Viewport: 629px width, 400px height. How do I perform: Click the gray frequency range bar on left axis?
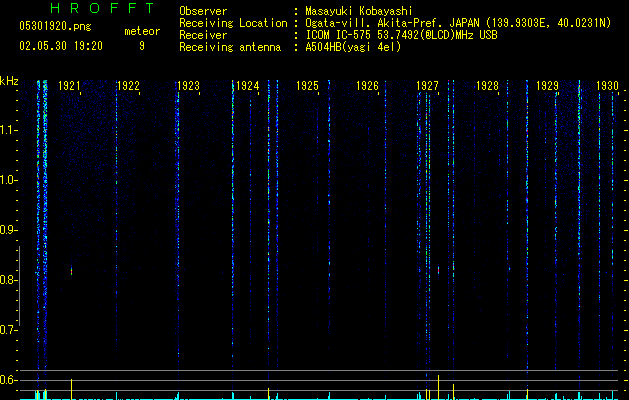point(19,286)
